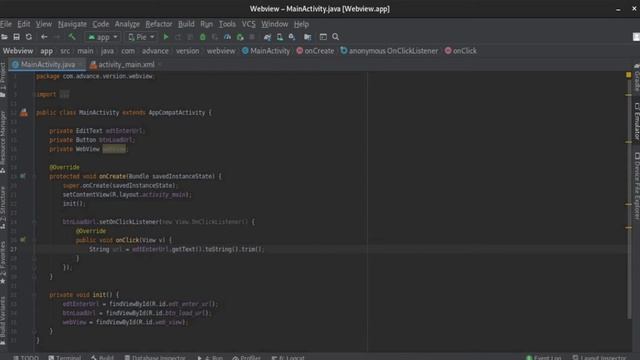Navigate Back with the left arrow icon
This screenshot has height=360, width=640.
(44, 37)
